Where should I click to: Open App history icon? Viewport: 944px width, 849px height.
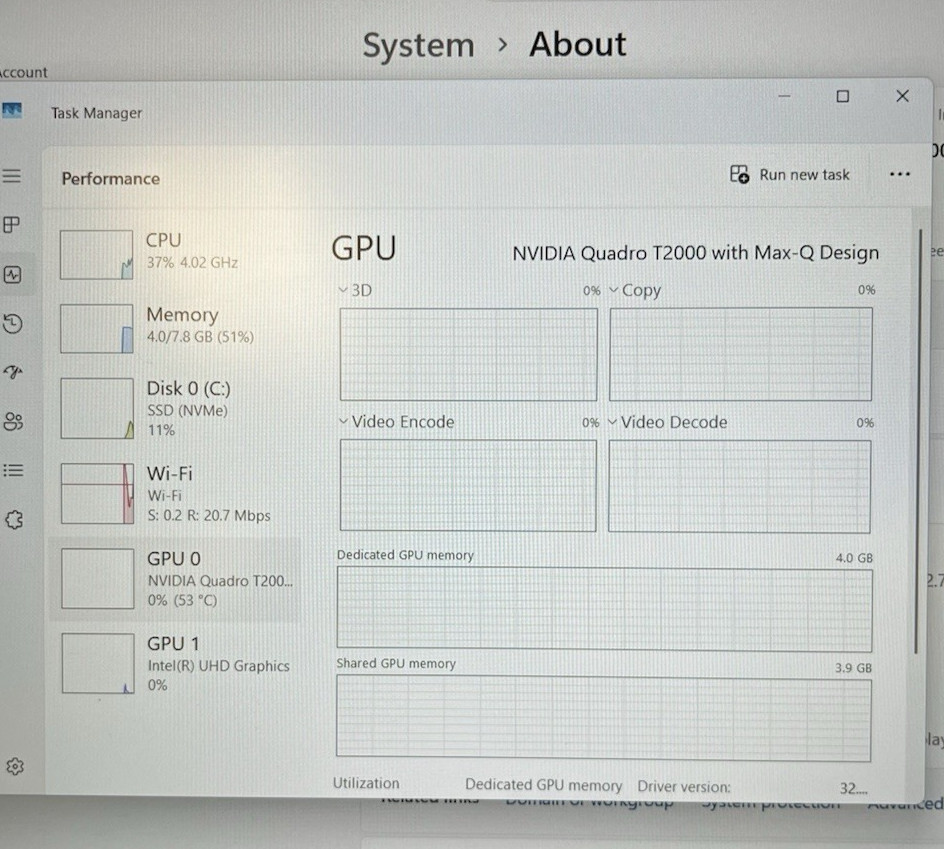[12, 324]
